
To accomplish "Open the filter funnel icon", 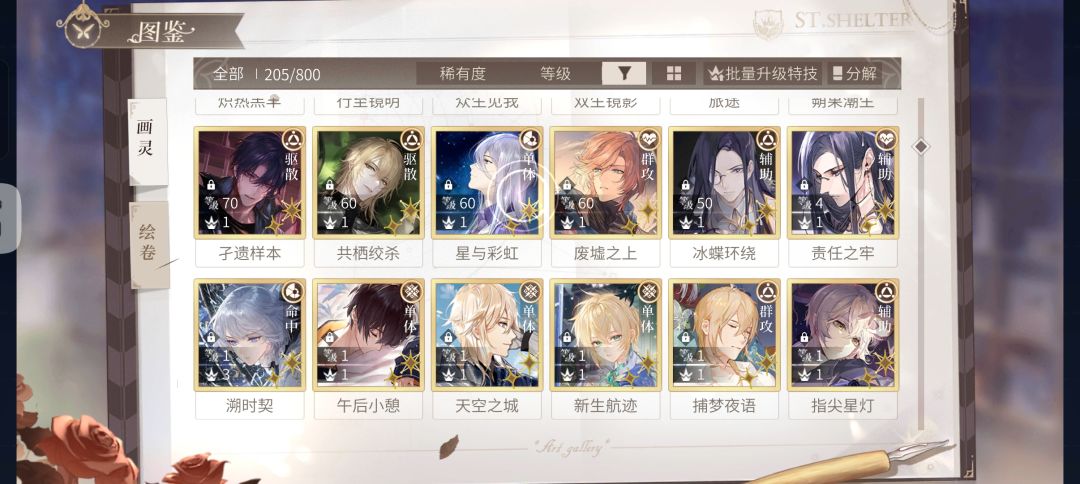I will click(623, 74).
